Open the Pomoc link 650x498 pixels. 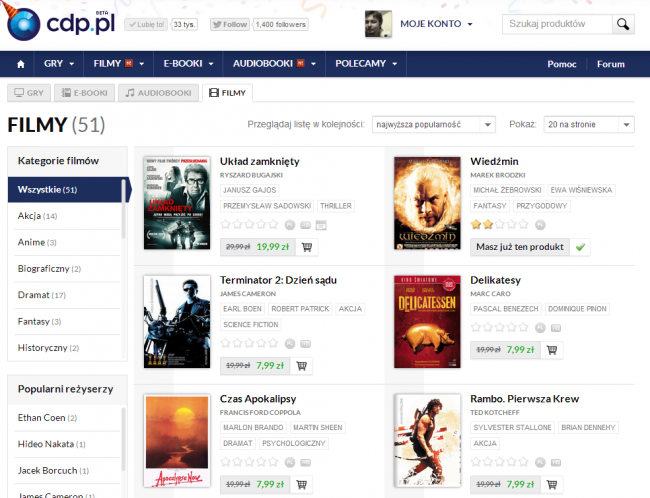(x=562, y=64)
